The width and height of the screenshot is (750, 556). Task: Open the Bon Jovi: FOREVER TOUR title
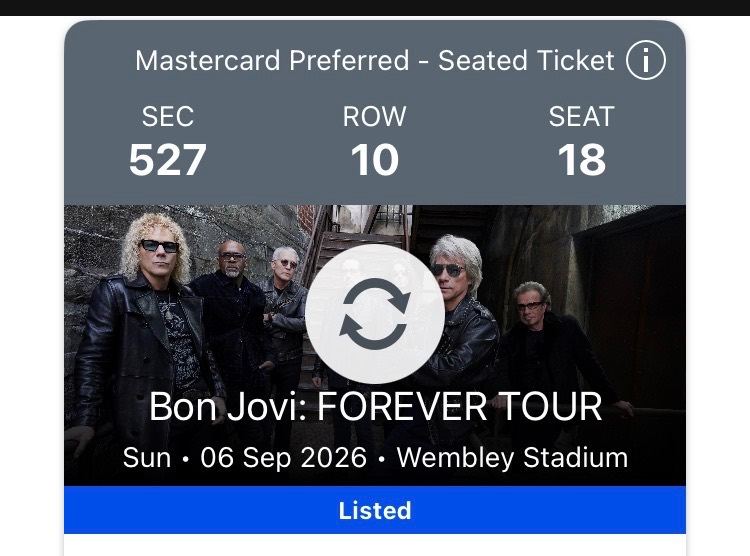point(375,407)
